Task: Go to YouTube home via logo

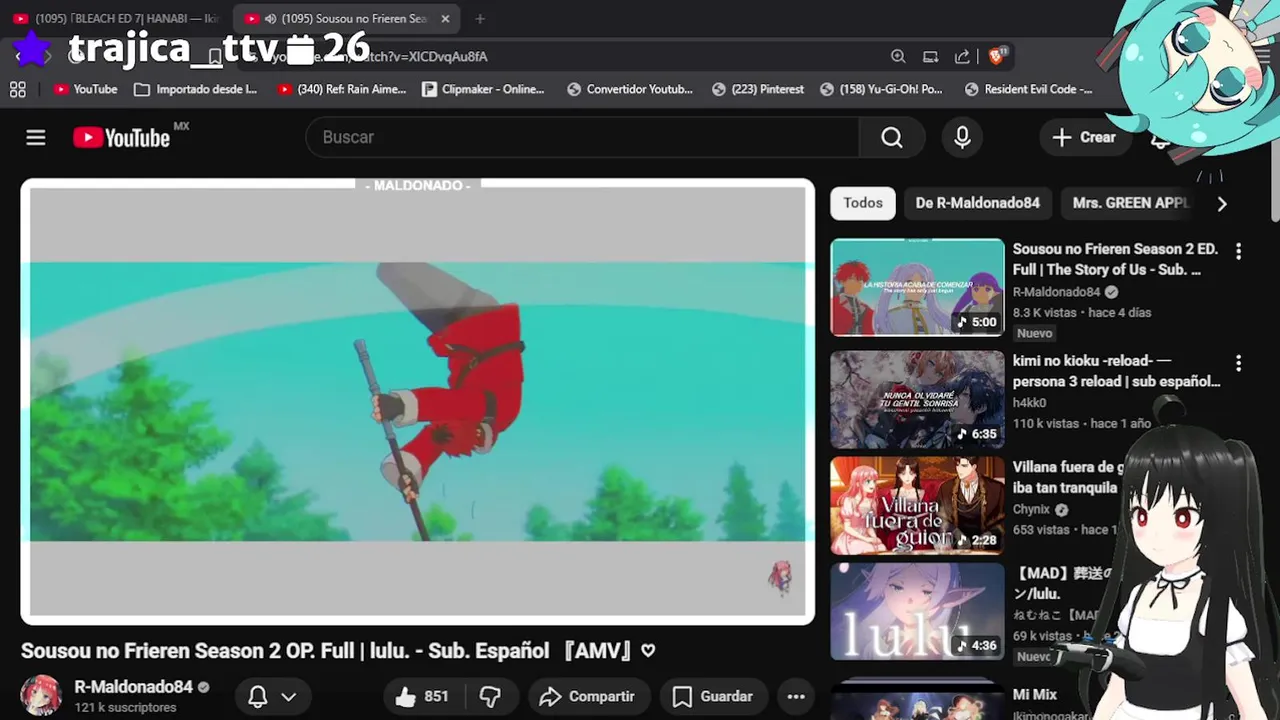Action: (x=122, y=138)
